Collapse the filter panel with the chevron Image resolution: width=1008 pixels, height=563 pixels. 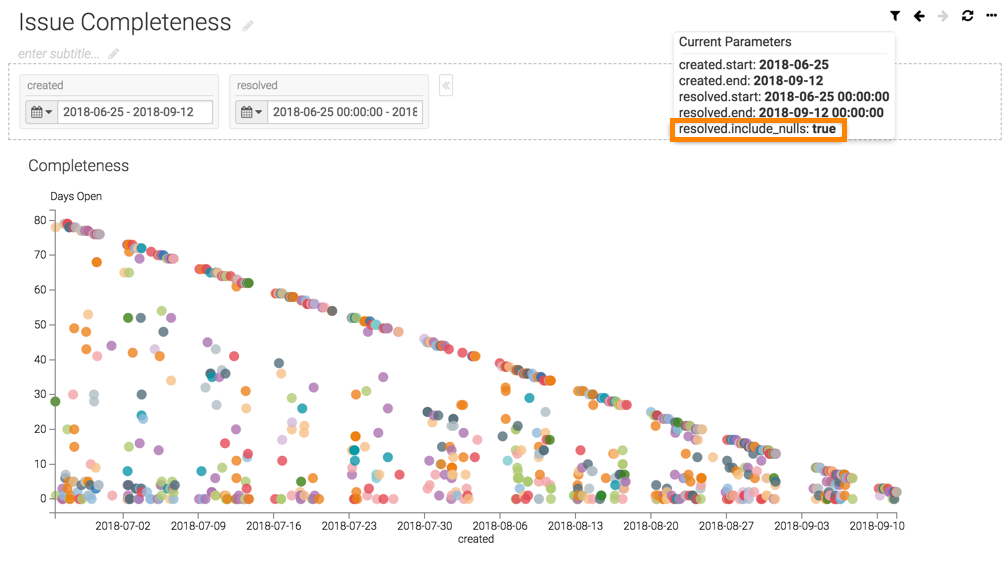pos(446,86)
